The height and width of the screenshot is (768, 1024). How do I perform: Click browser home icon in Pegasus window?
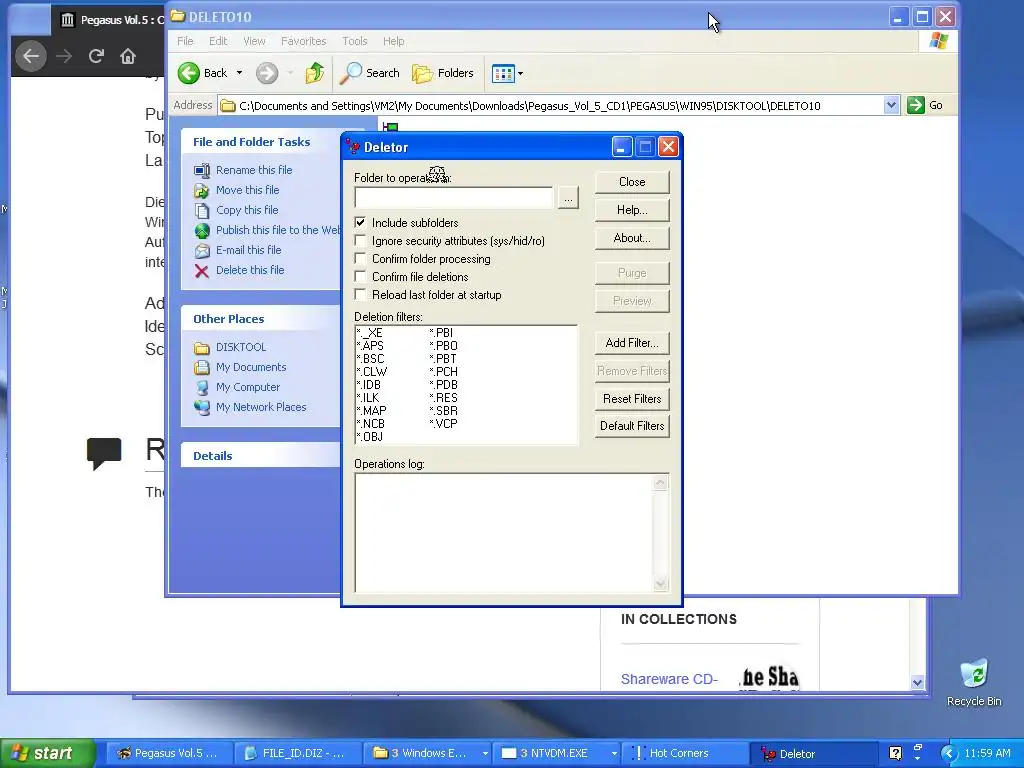(x=128, y=56)
